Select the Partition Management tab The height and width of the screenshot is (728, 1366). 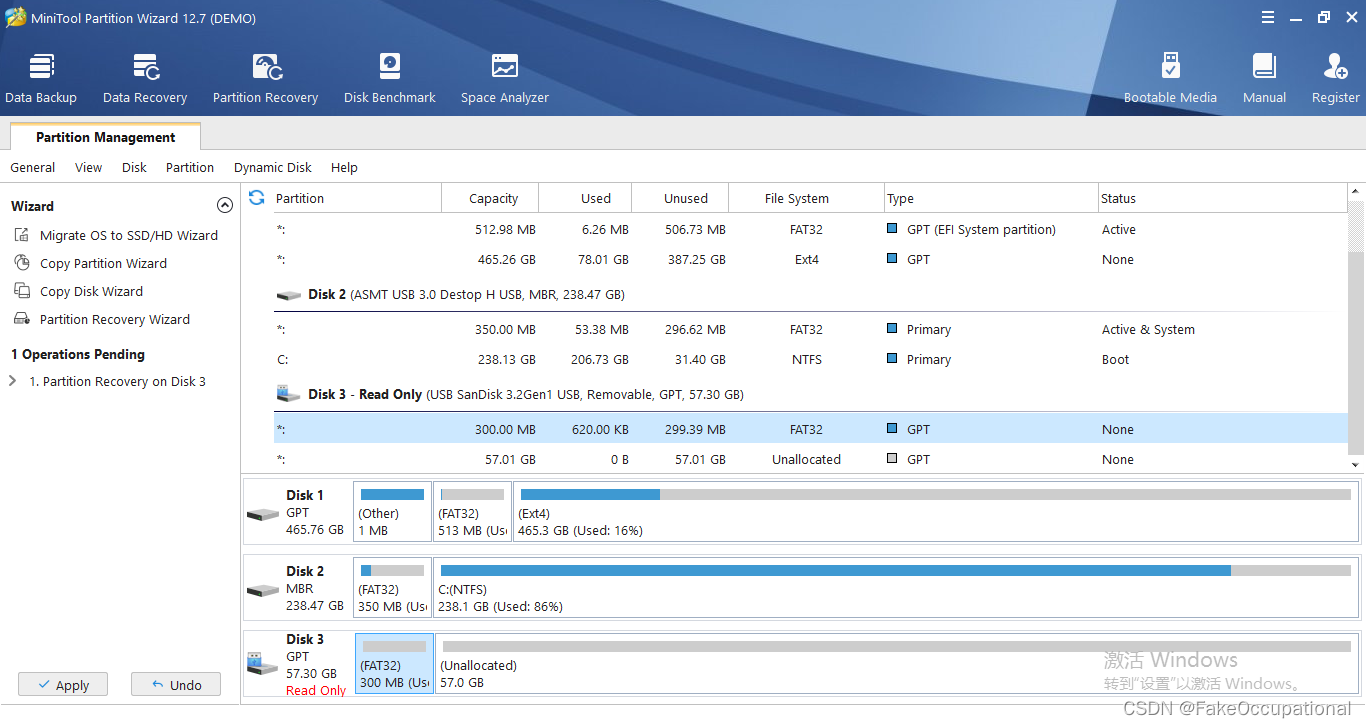pyautogui.click(x=105, y=137)
